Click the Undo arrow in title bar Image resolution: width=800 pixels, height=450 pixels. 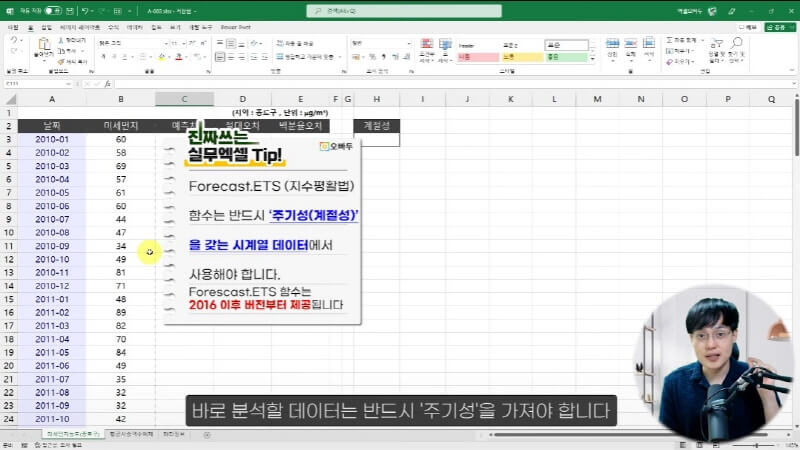tap(85, 11)
